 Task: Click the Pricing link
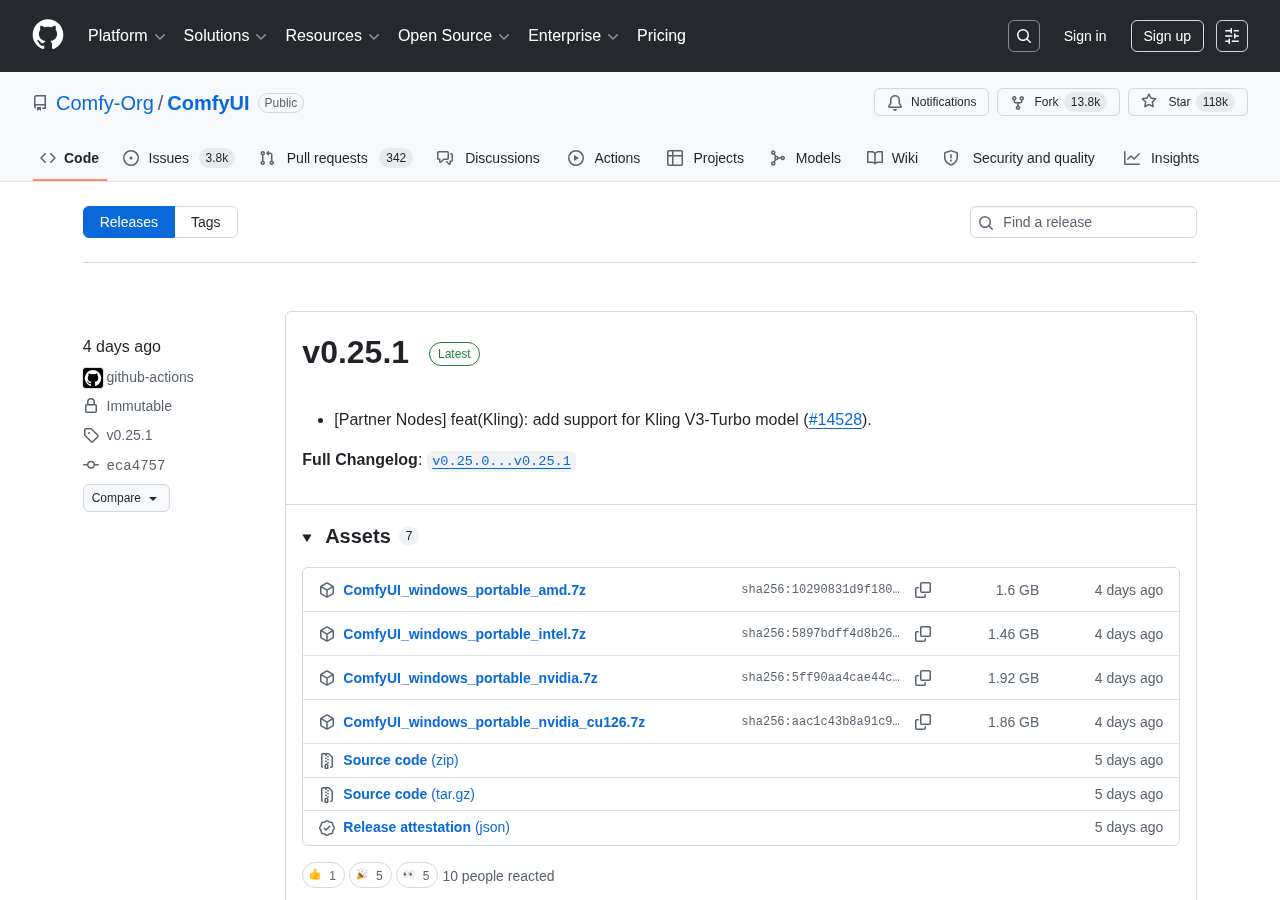coord(661,36)
